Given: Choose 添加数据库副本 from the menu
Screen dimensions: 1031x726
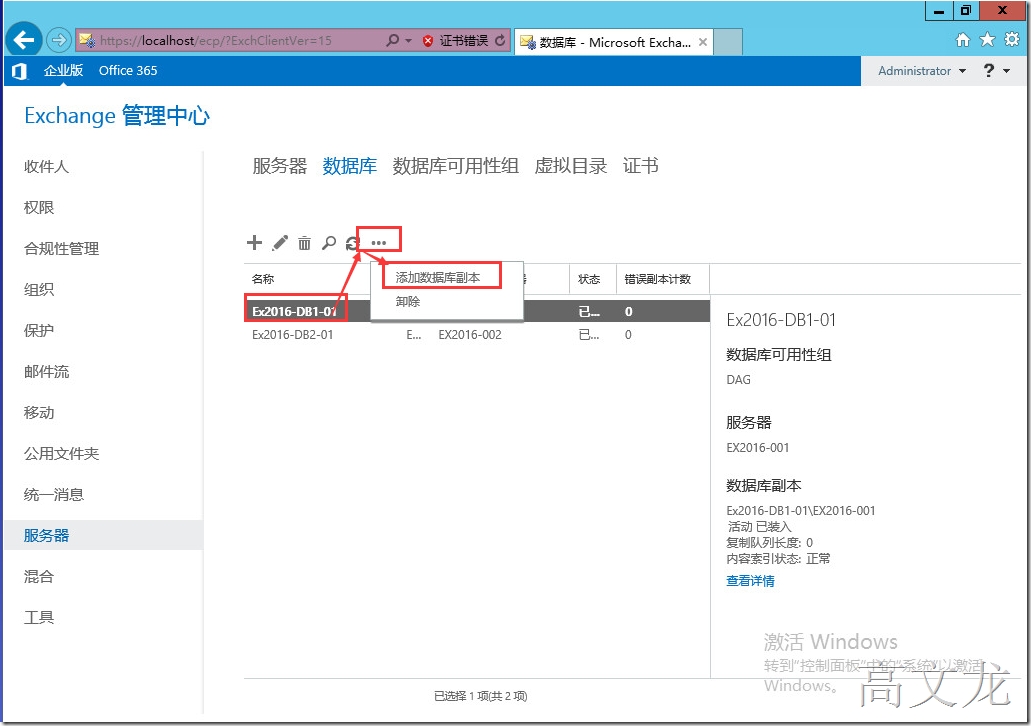Looking at the screenshot, I should point(438,278).
